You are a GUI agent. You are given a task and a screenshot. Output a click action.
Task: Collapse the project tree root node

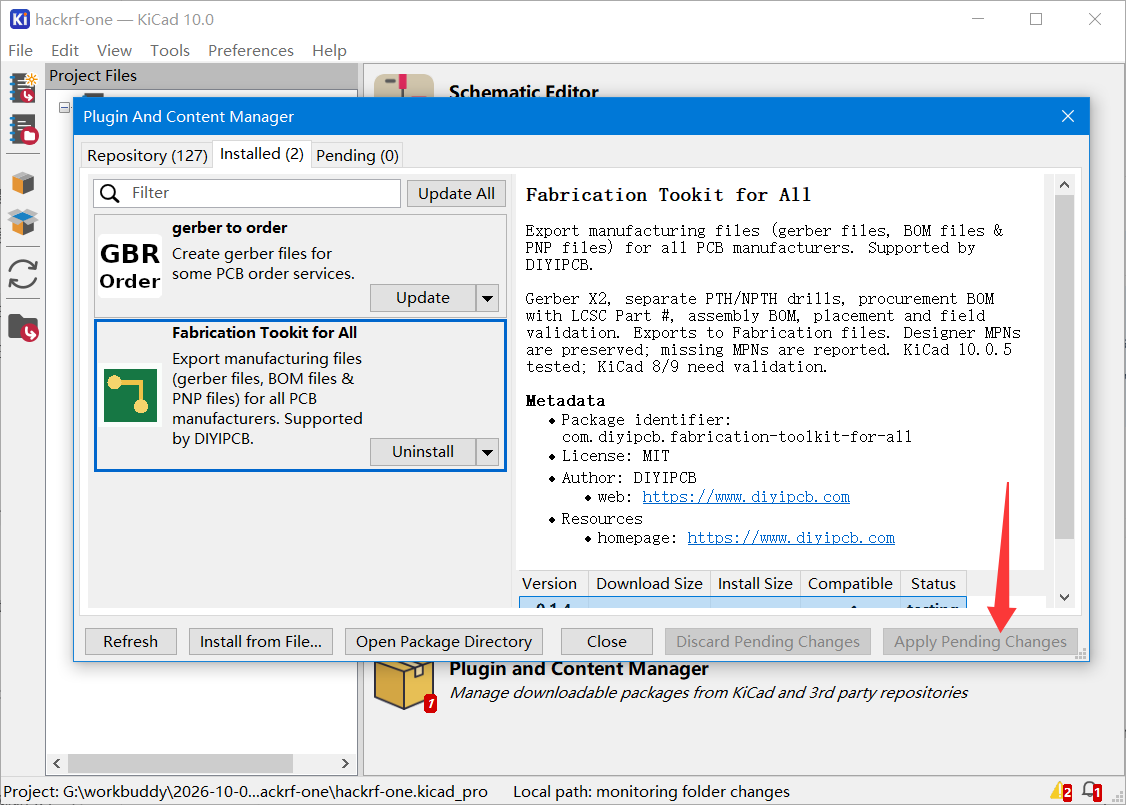click(x=65, y=108)
